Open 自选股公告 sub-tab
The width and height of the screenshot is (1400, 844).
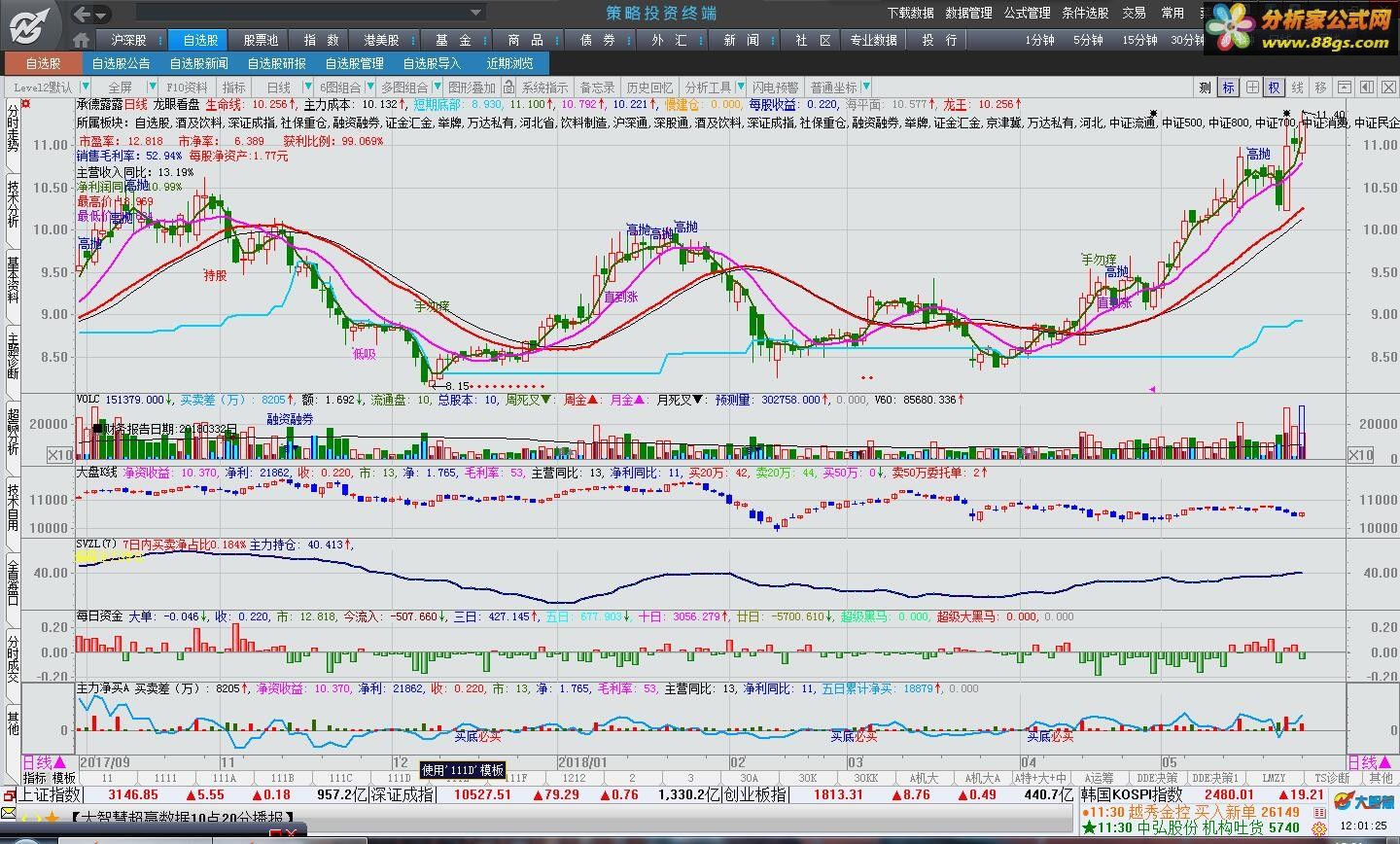click(121, 63)
